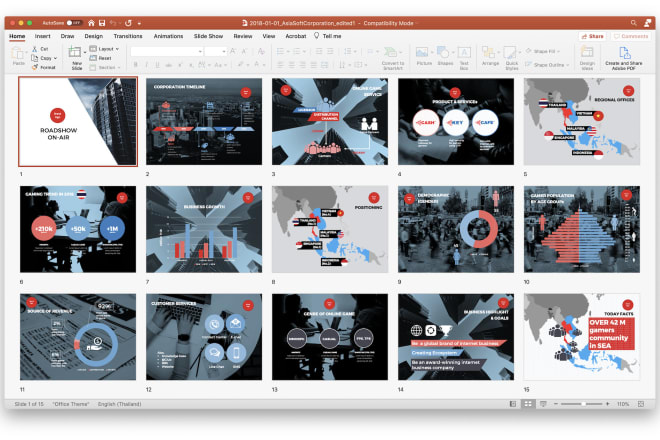Click Create and Share Adobe PDF
The height and width of the screenshot is (440, 660).
point(623,58)
